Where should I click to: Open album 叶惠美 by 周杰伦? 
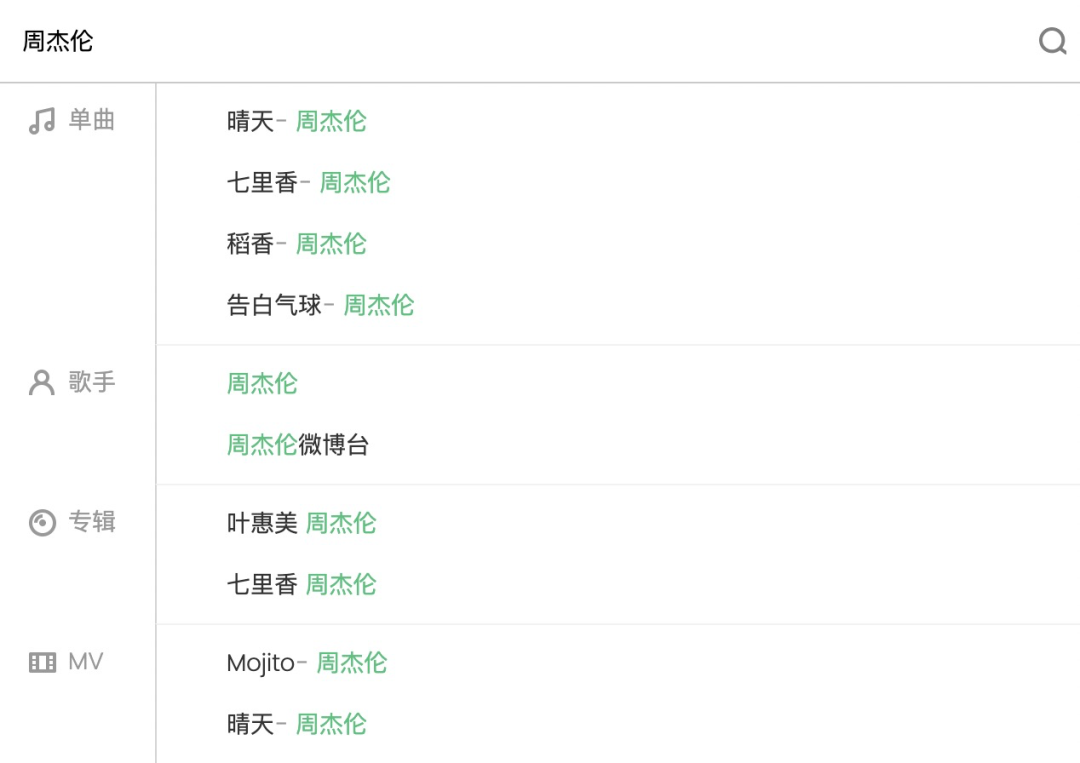[301, 523]
